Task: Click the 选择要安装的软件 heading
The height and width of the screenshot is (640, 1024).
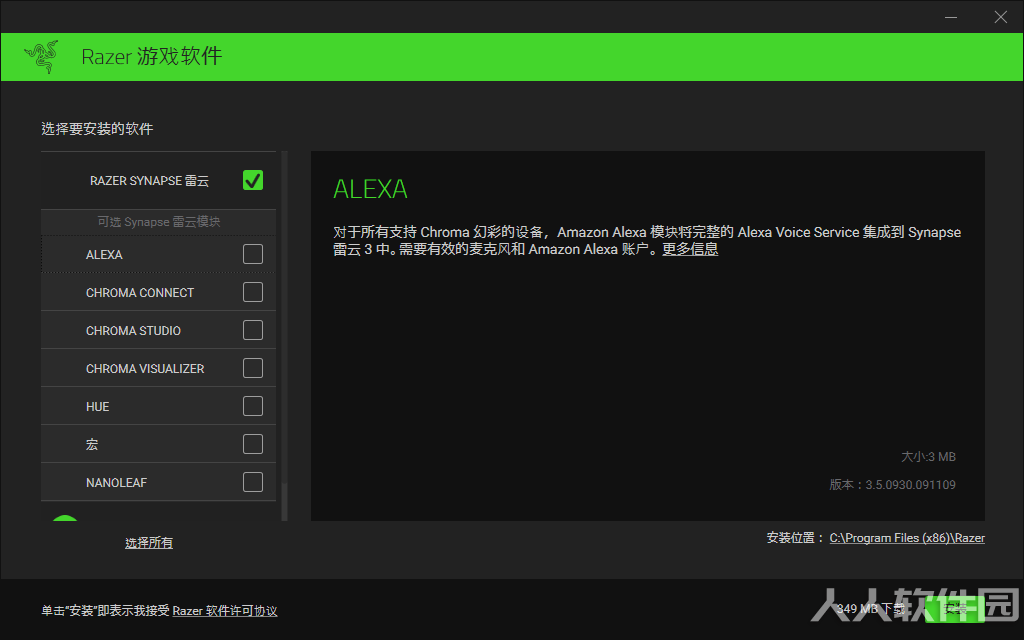Action: tap(97, 129)
